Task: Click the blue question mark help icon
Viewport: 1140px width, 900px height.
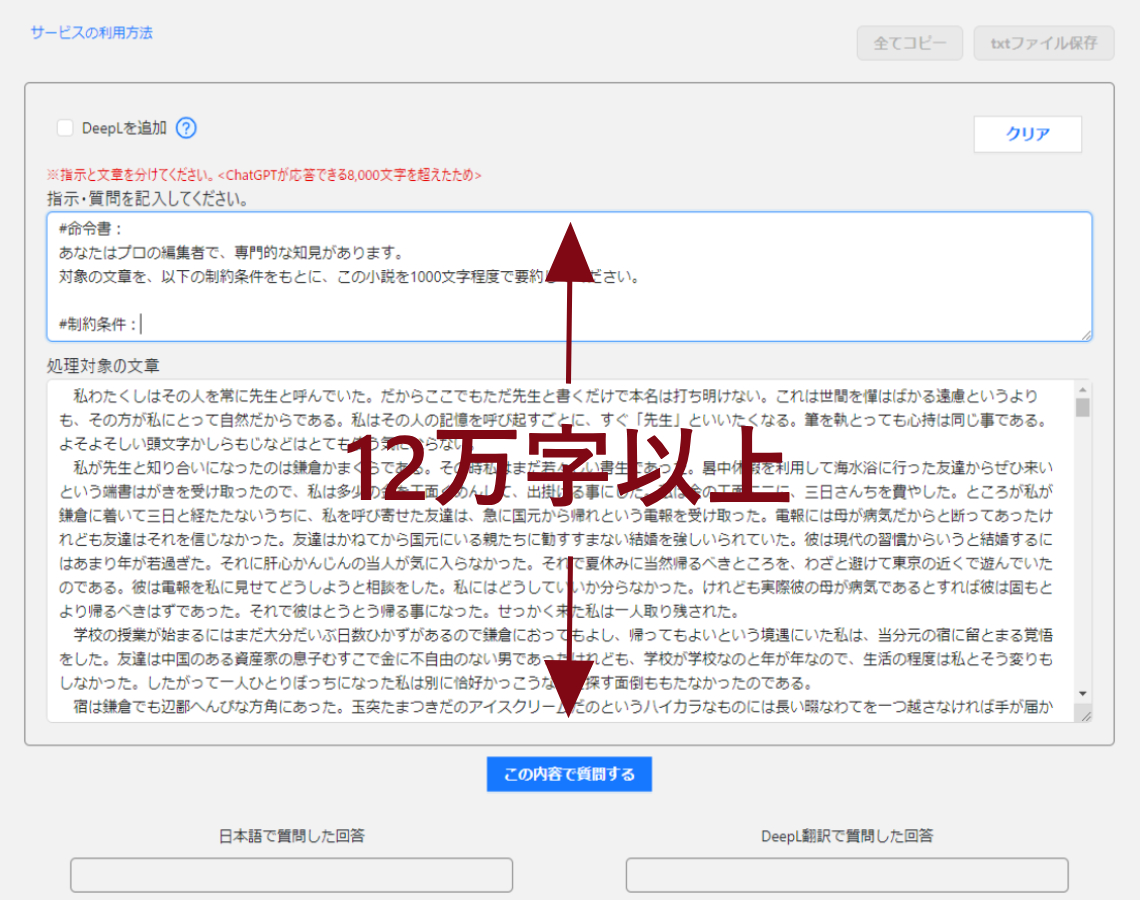Action: (x=186, y=128)
